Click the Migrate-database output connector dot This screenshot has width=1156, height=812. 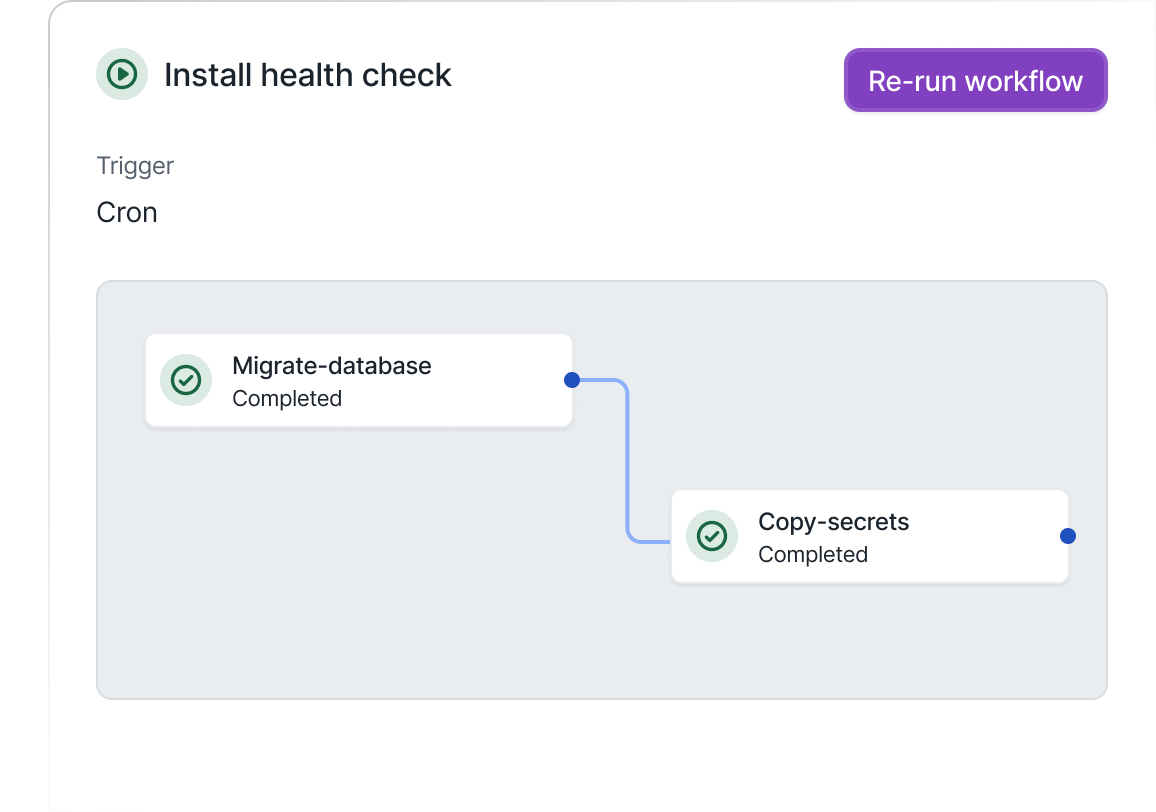coord(572,380)
